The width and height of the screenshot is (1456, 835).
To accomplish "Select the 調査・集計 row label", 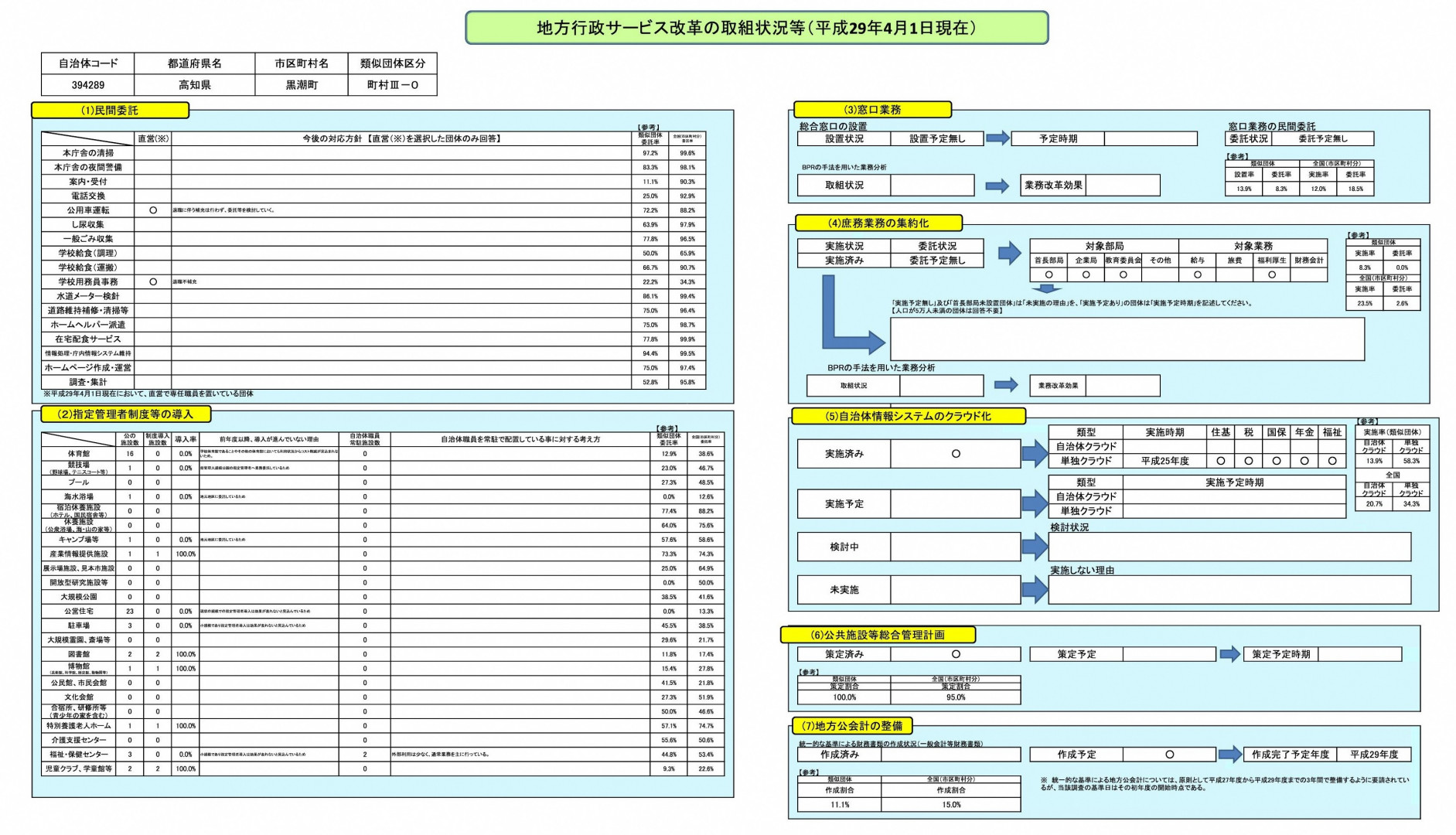I will point(88,382).
